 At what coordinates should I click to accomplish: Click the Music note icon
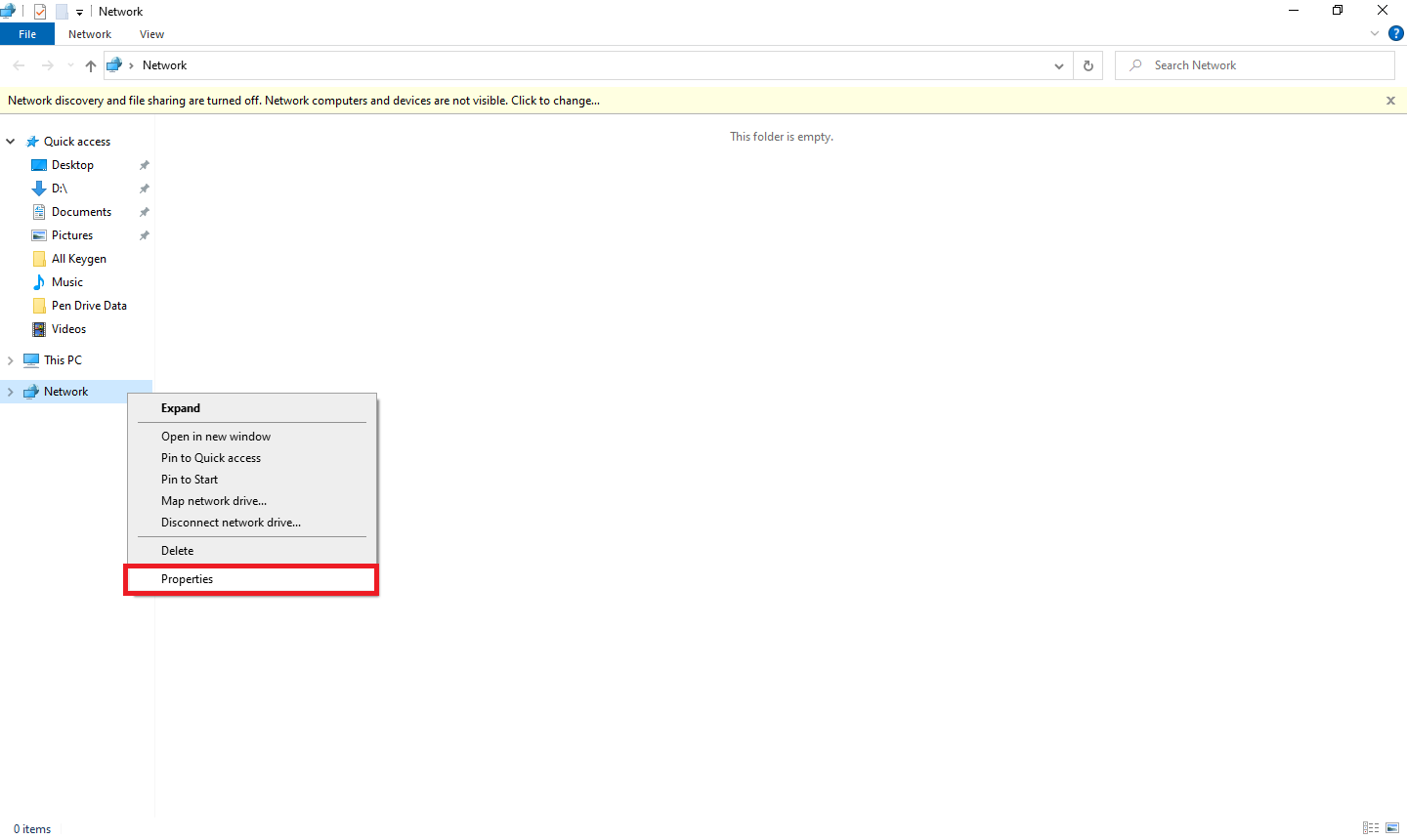coord(39,282)
